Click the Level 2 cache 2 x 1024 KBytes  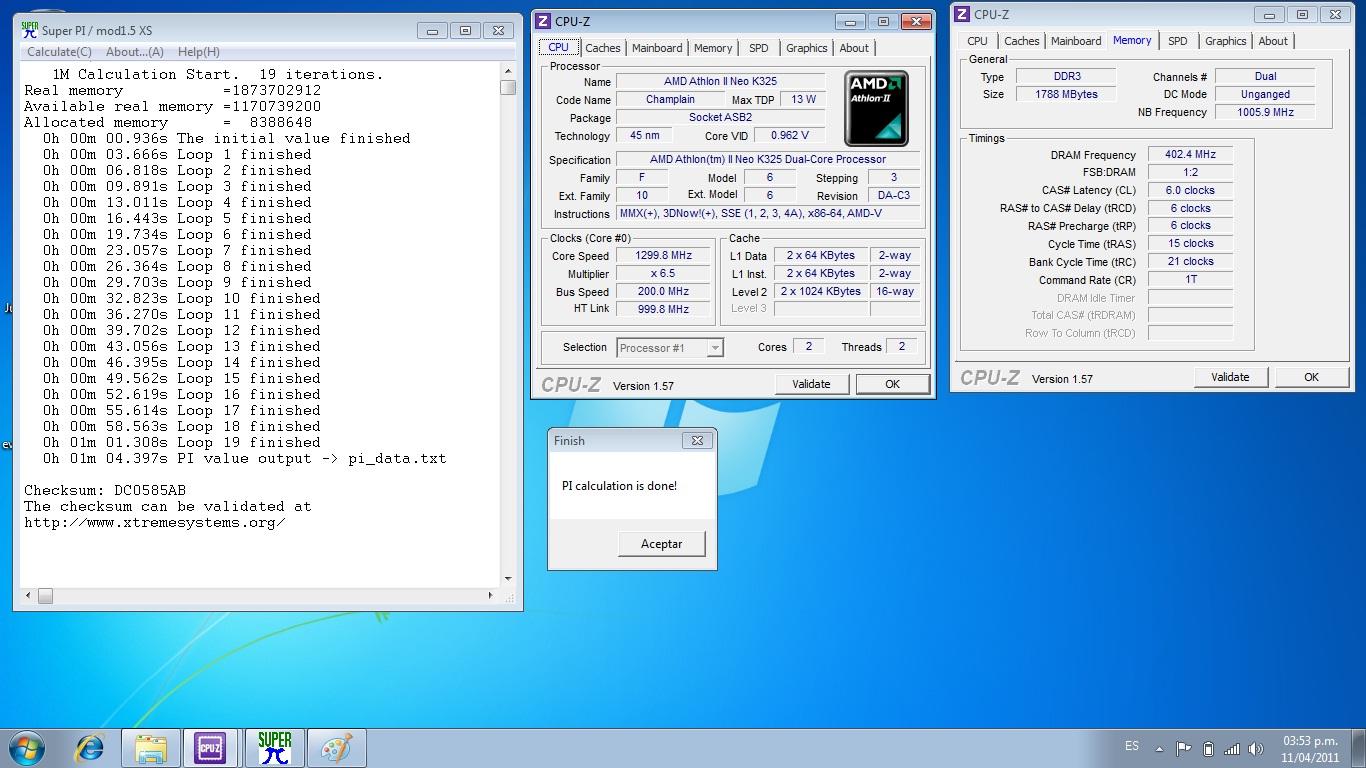pyautogui.click(x=820, y=291)
